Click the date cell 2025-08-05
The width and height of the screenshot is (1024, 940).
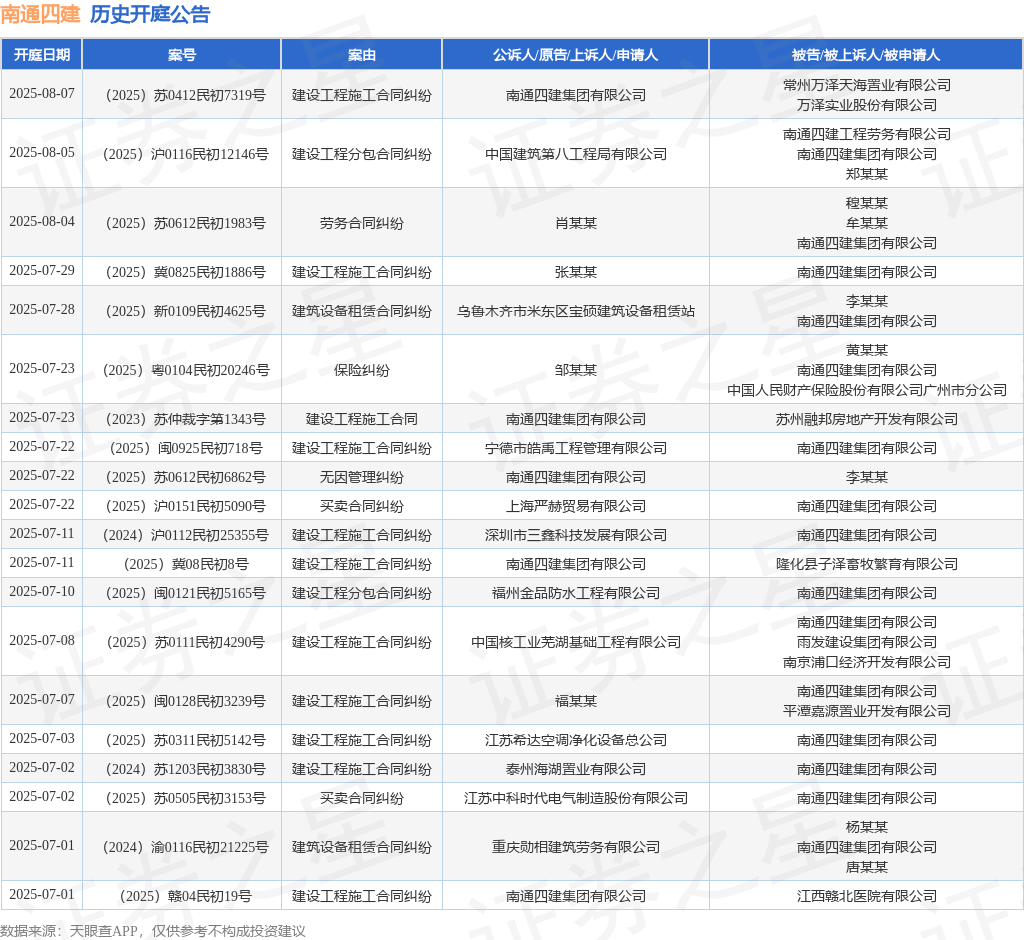(42, 152)
